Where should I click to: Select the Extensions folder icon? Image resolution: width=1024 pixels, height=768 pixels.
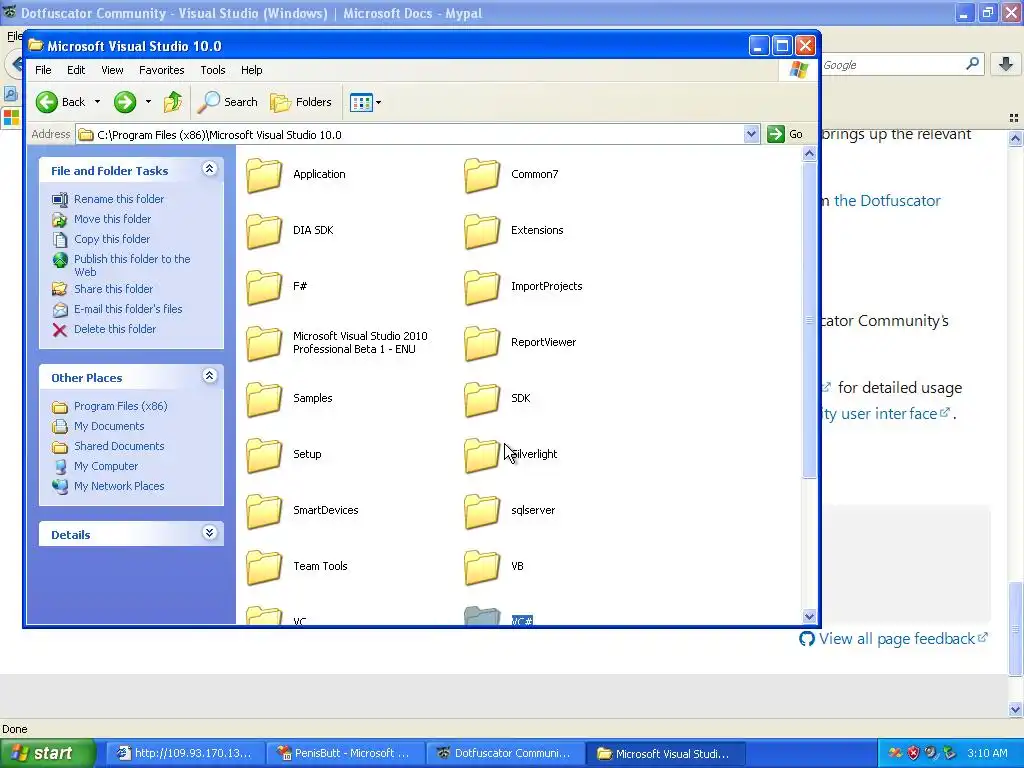coord(482,231)
